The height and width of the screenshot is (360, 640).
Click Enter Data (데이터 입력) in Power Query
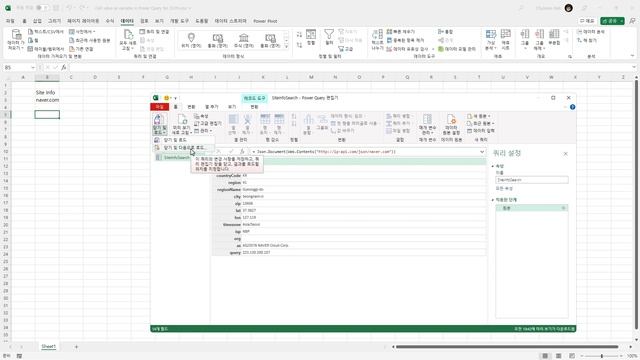tap(481, 131)
